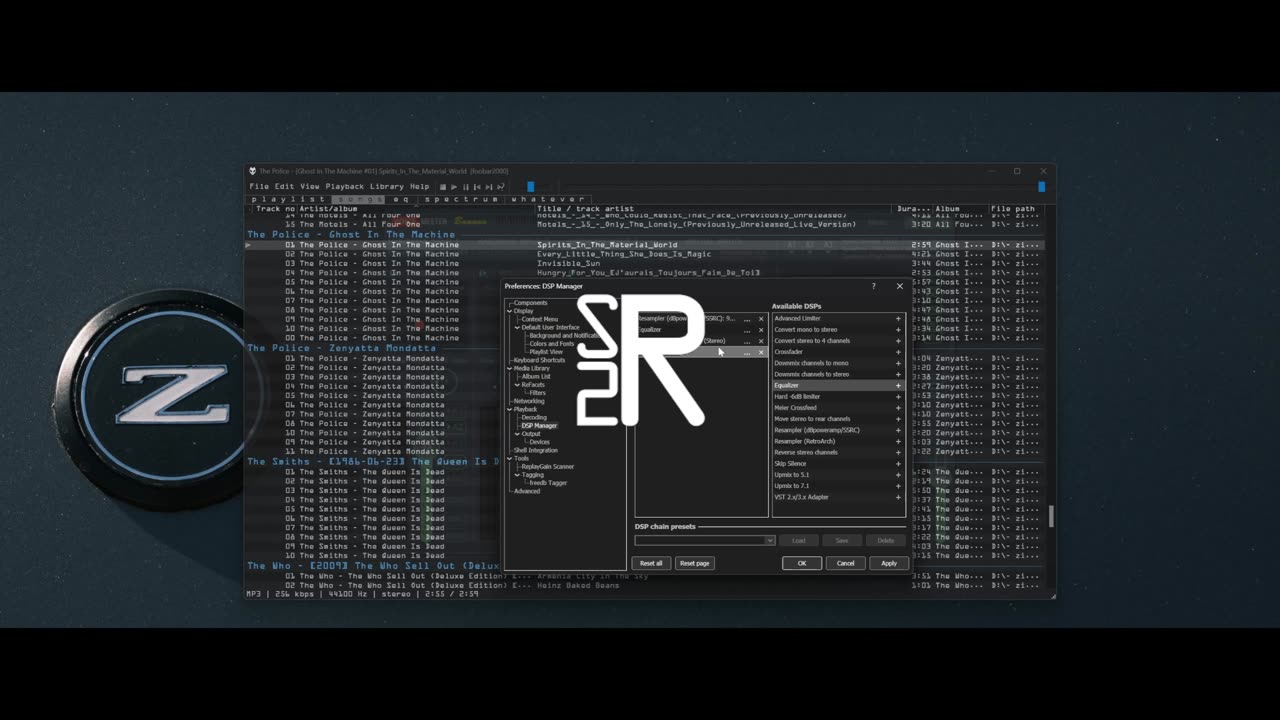
Task: Add Skip Silence via plus icon
Action: pyautogui.click(x=898, y=464)
